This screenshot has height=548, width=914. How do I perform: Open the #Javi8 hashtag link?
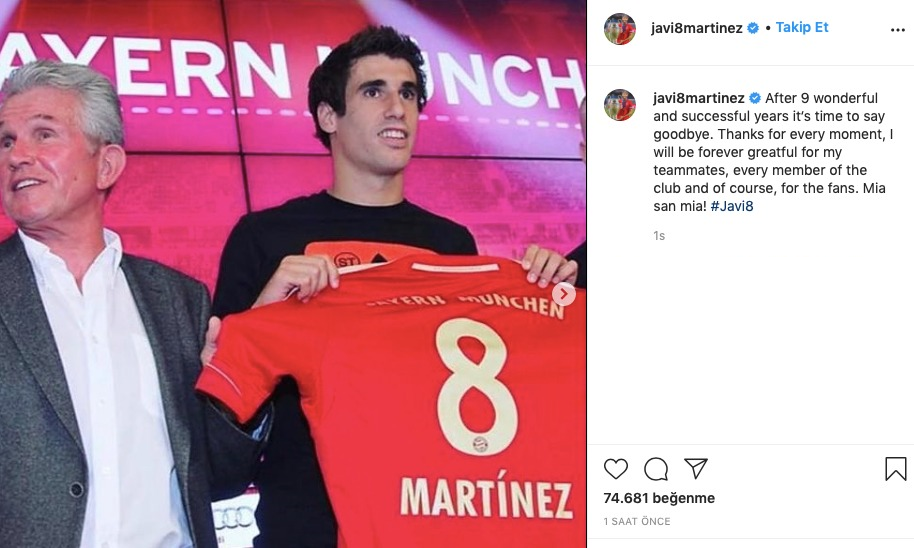click(x=732, y=206)
